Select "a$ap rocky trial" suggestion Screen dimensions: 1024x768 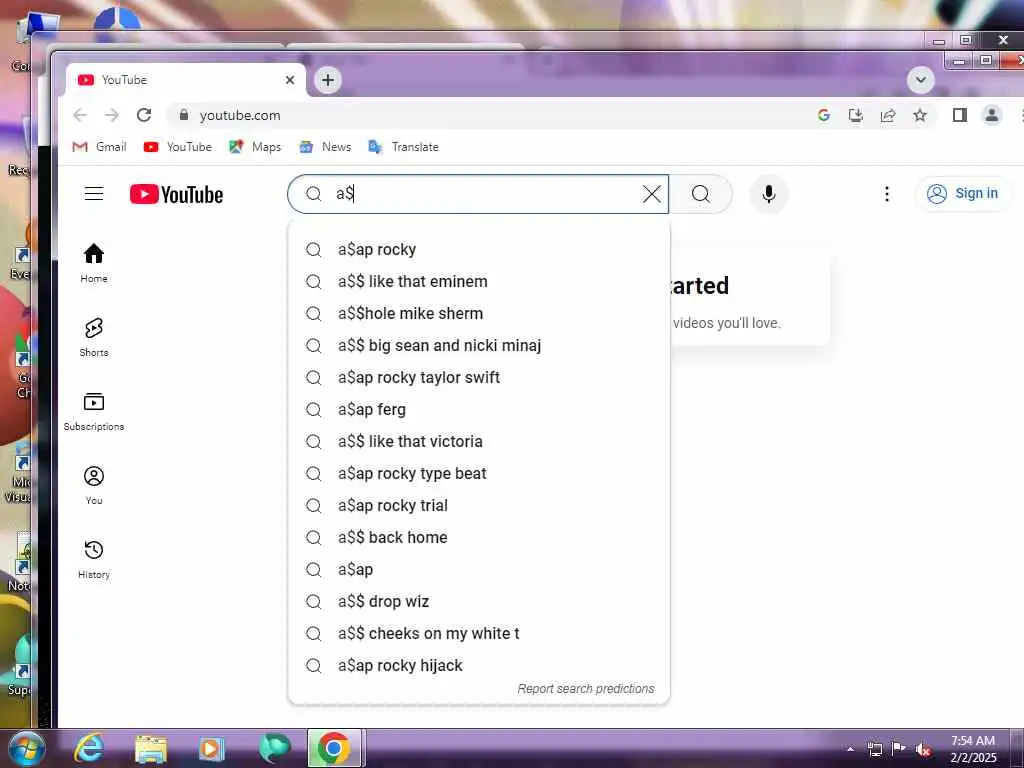coord(479,505)
